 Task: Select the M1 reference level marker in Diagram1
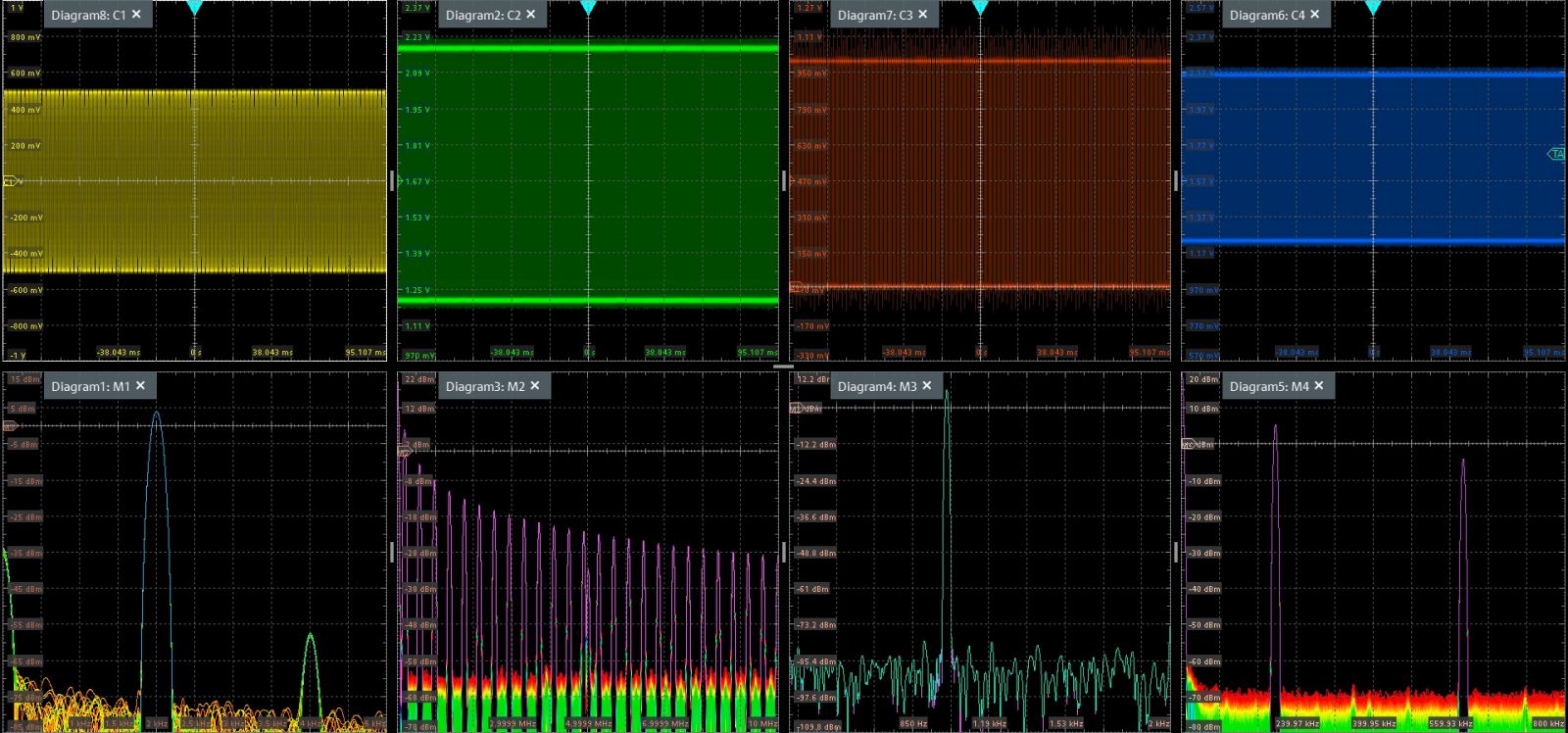point(10,425)
